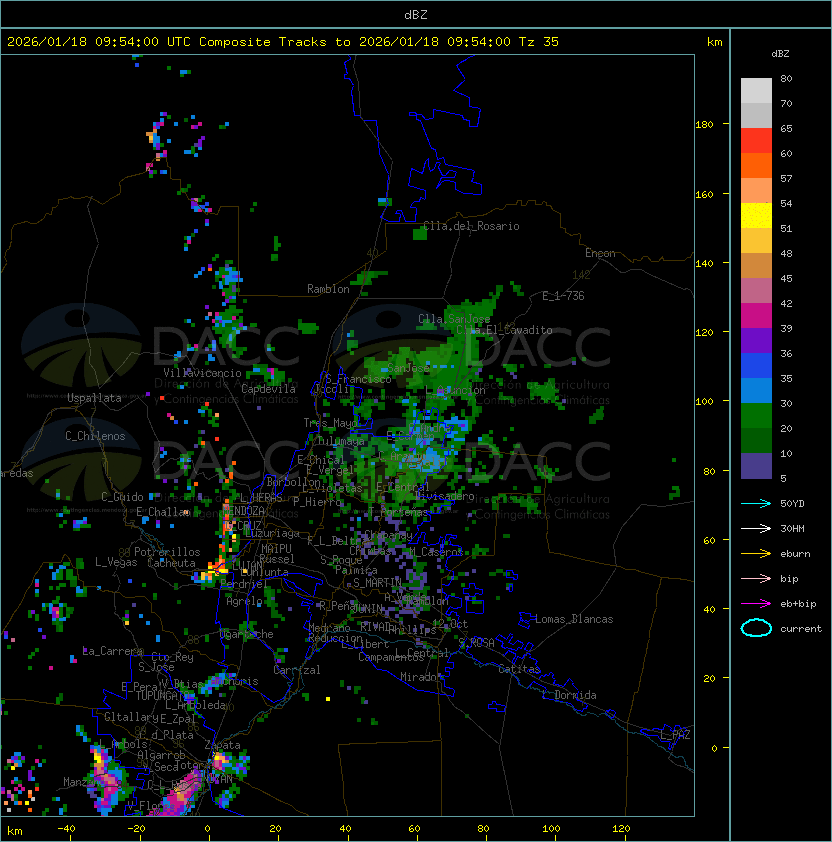Select the green swatch between 30 and 20
Viewport: 832px width, 842px height.
click(x=756, y=415)
